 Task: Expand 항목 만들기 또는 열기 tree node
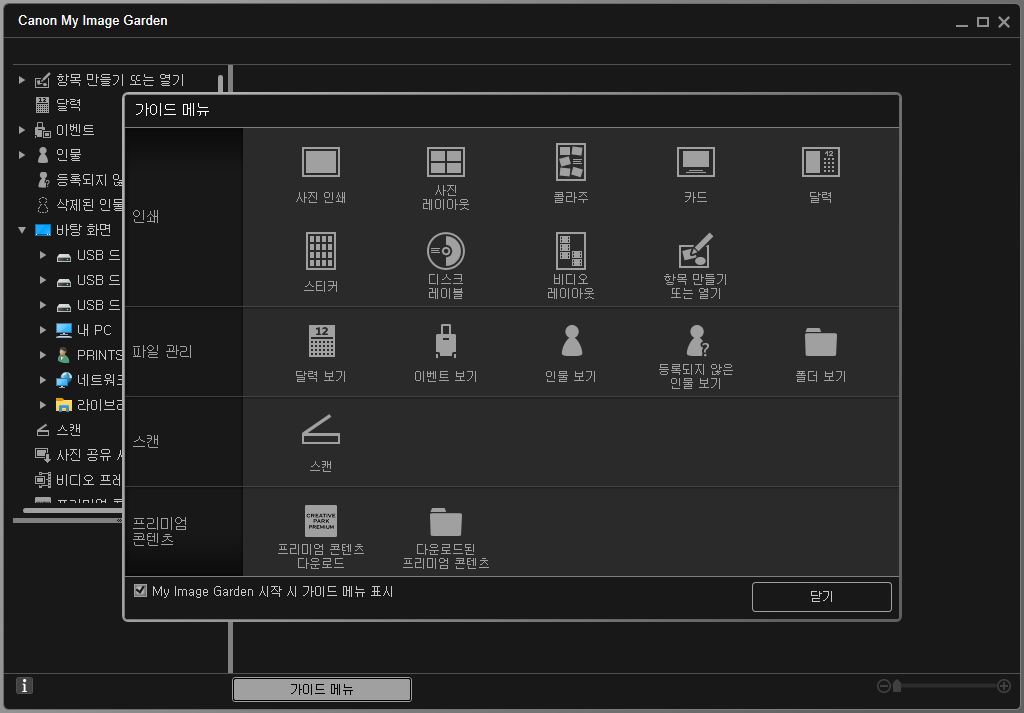point(22,80)
